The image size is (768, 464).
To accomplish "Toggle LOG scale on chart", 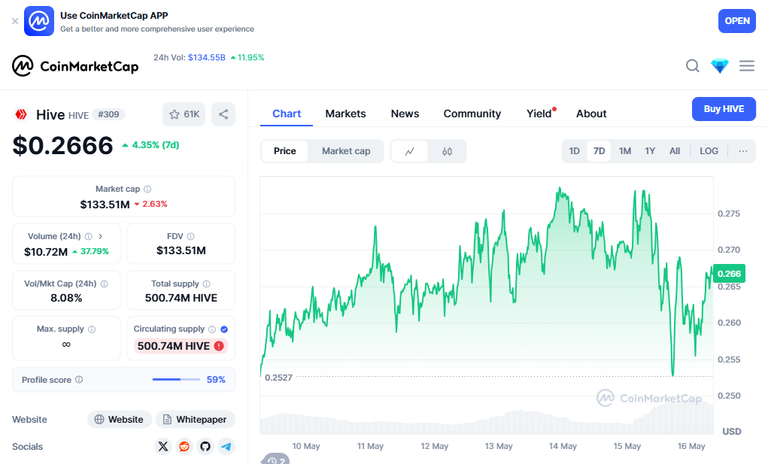I will 709,151.
